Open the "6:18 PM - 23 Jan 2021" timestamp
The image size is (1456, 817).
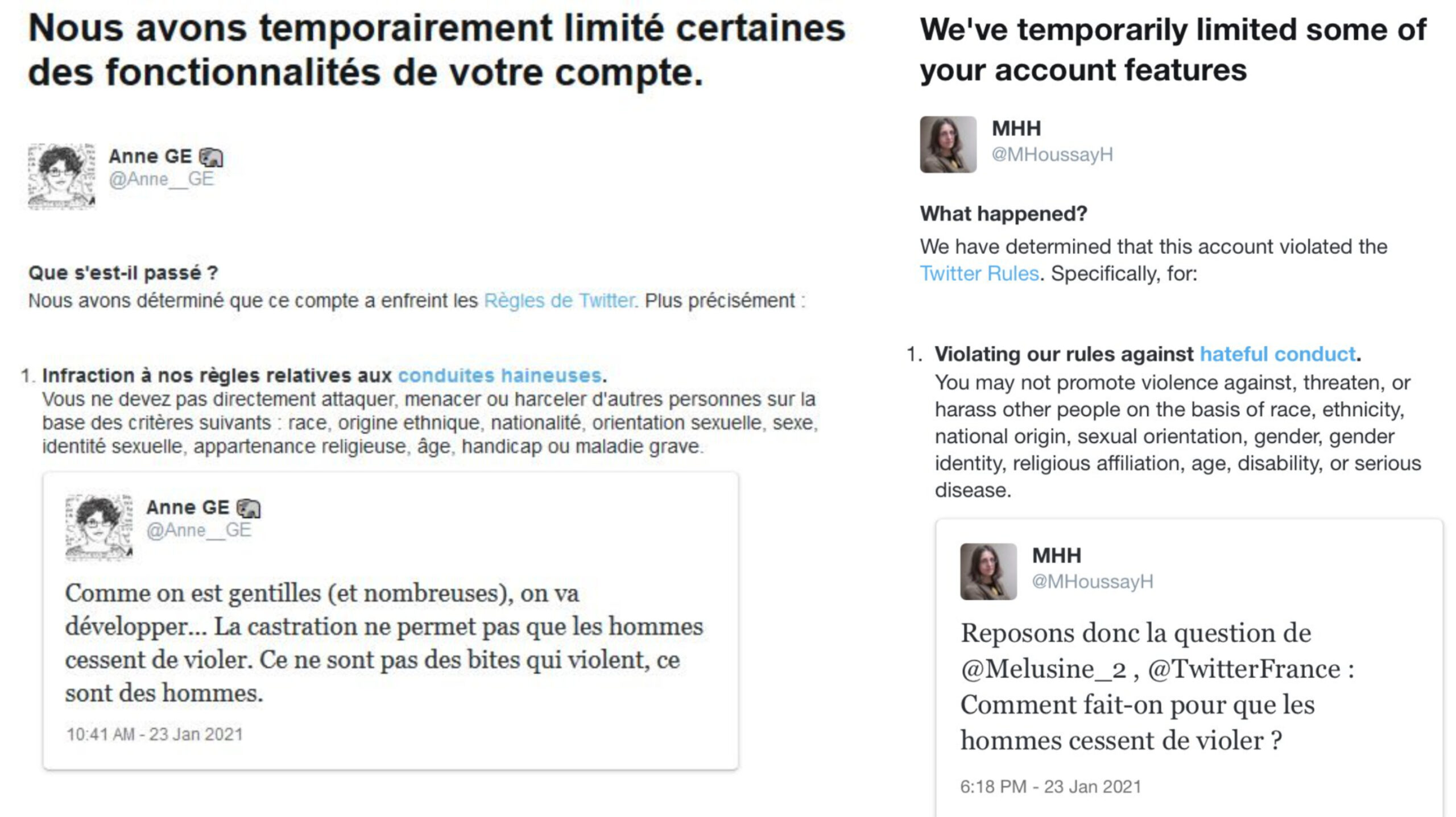coord(1050,787)
